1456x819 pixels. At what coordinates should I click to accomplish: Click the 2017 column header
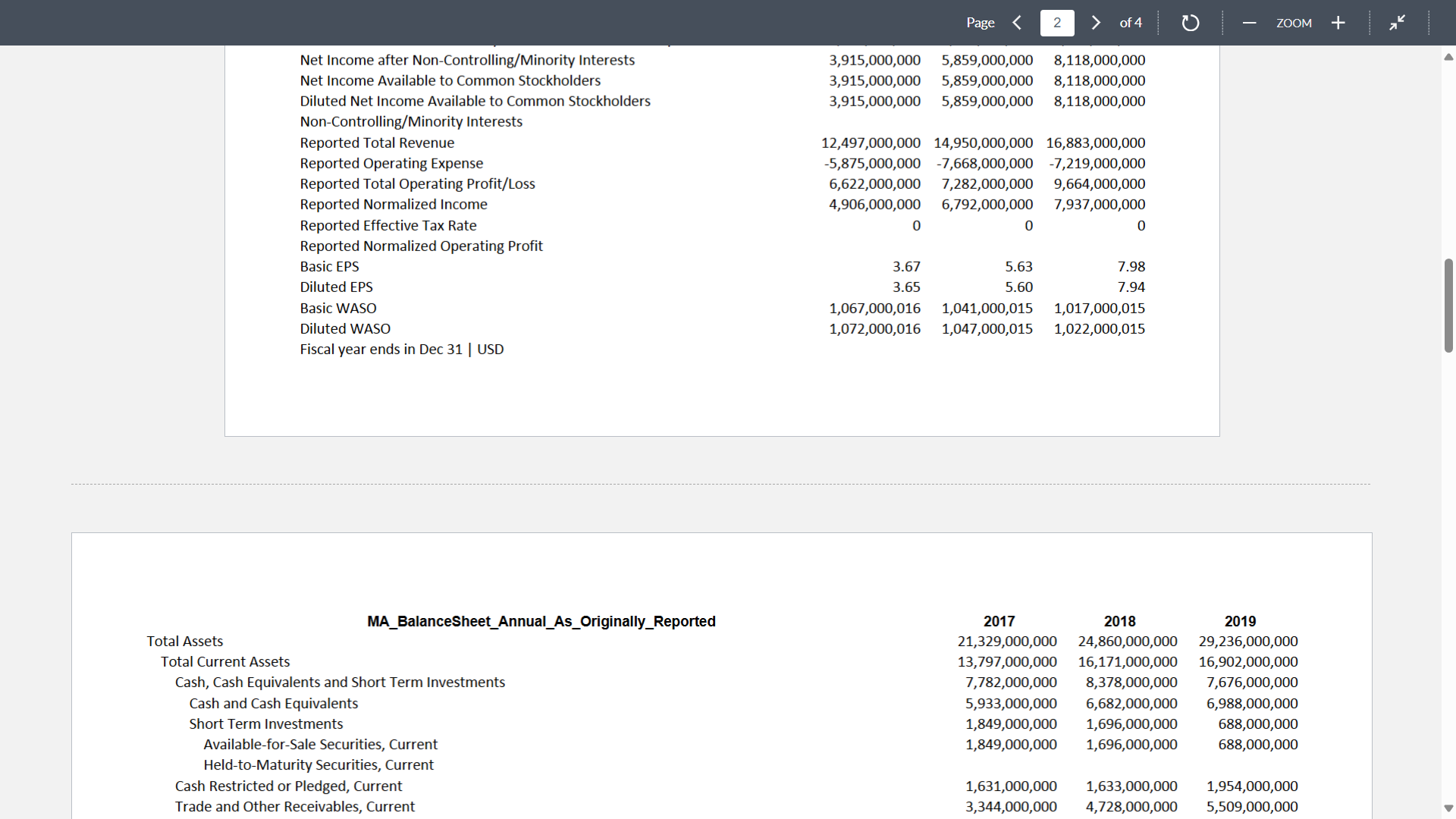pyautogui.click(x=999, y=621)
